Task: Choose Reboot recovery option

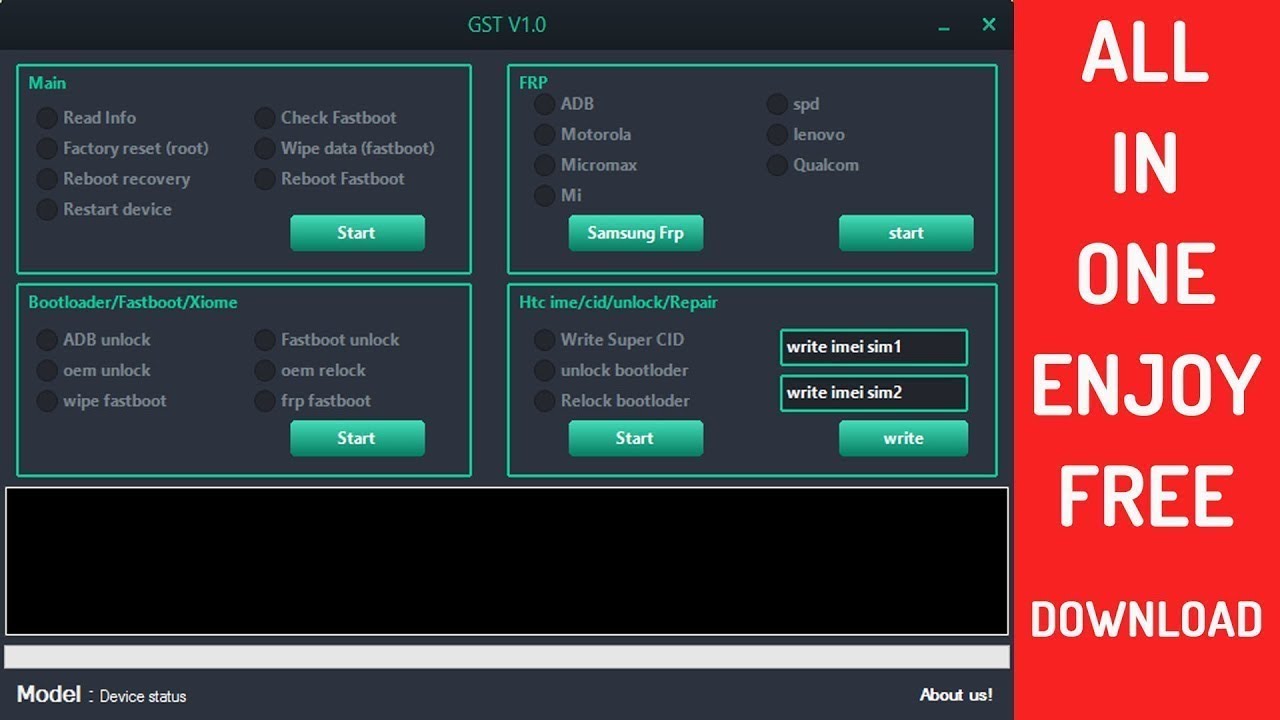Action: pos(46,179)
